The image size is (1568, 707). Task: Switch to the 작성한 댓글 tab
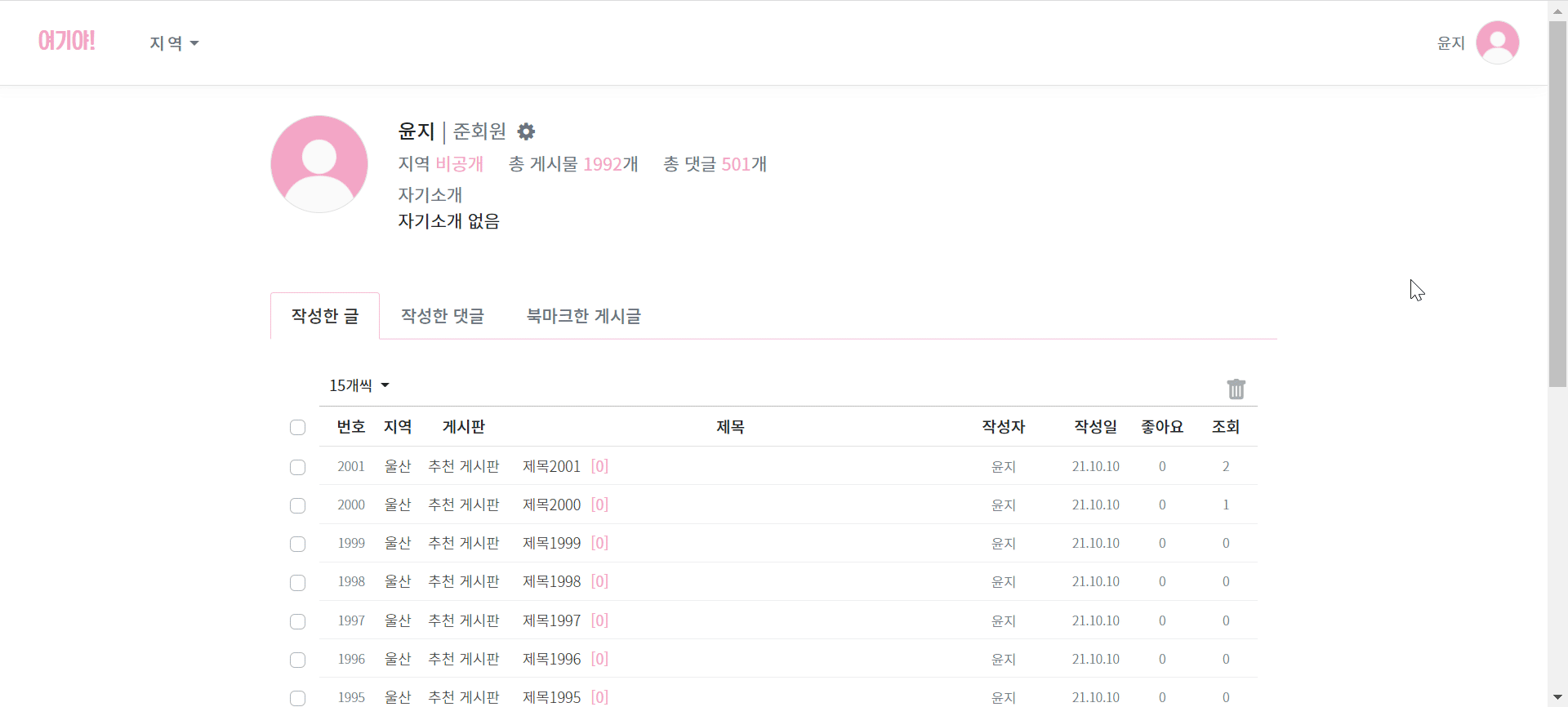coord(443,316)
